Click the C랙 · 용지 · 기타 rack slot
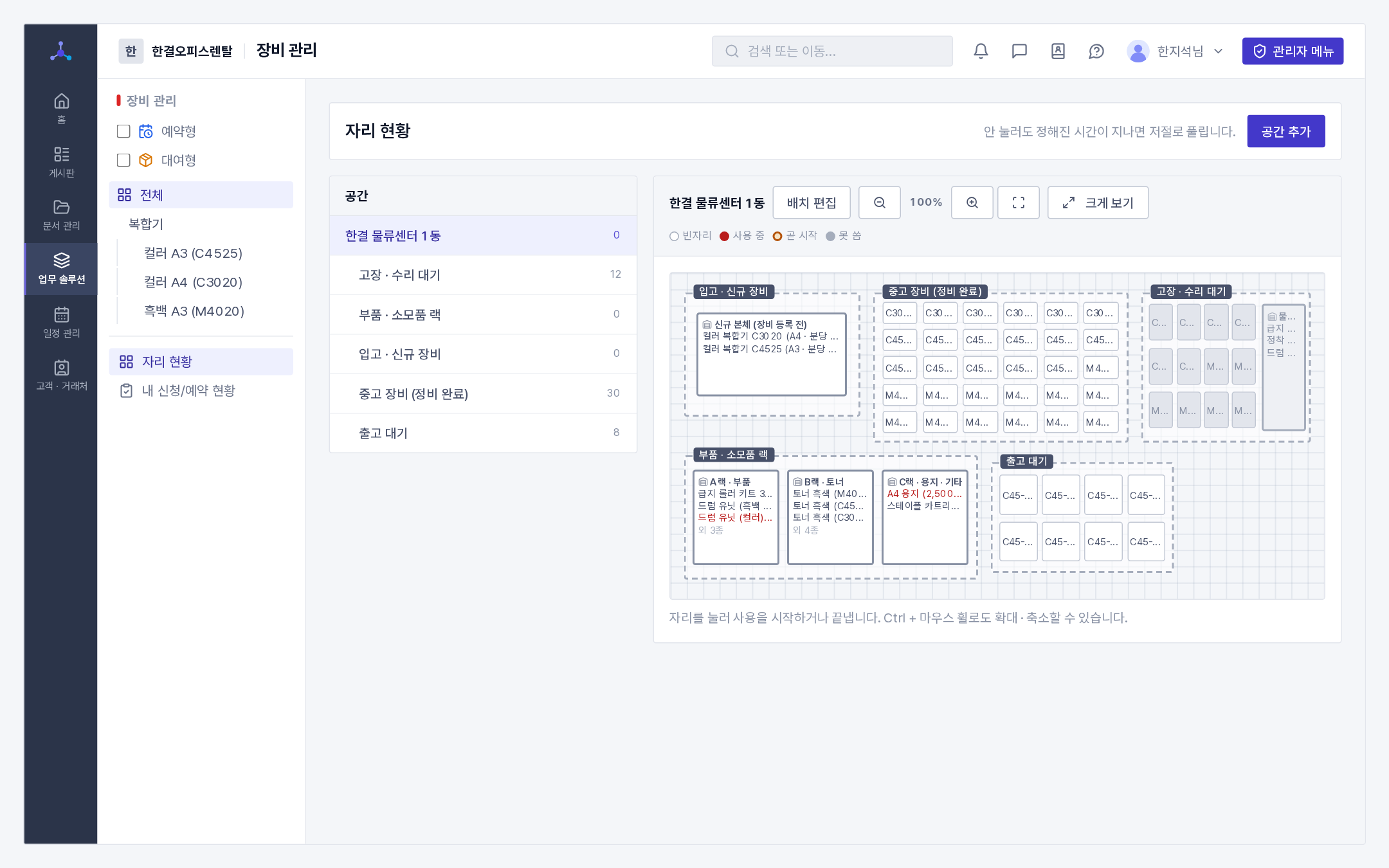 point(925,517)
